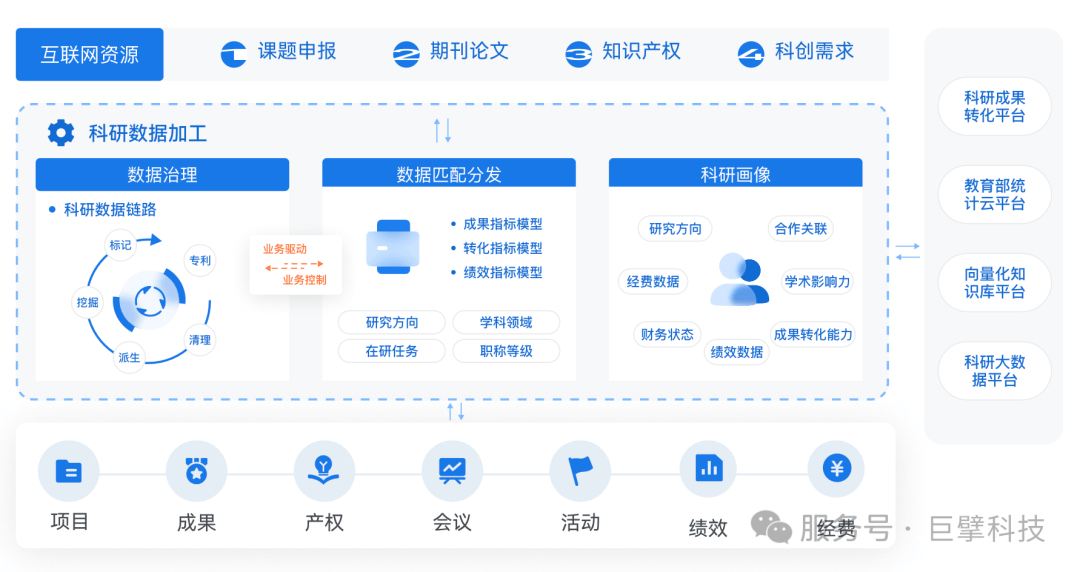Select the 课题申报 number one icon

(233, 54)
